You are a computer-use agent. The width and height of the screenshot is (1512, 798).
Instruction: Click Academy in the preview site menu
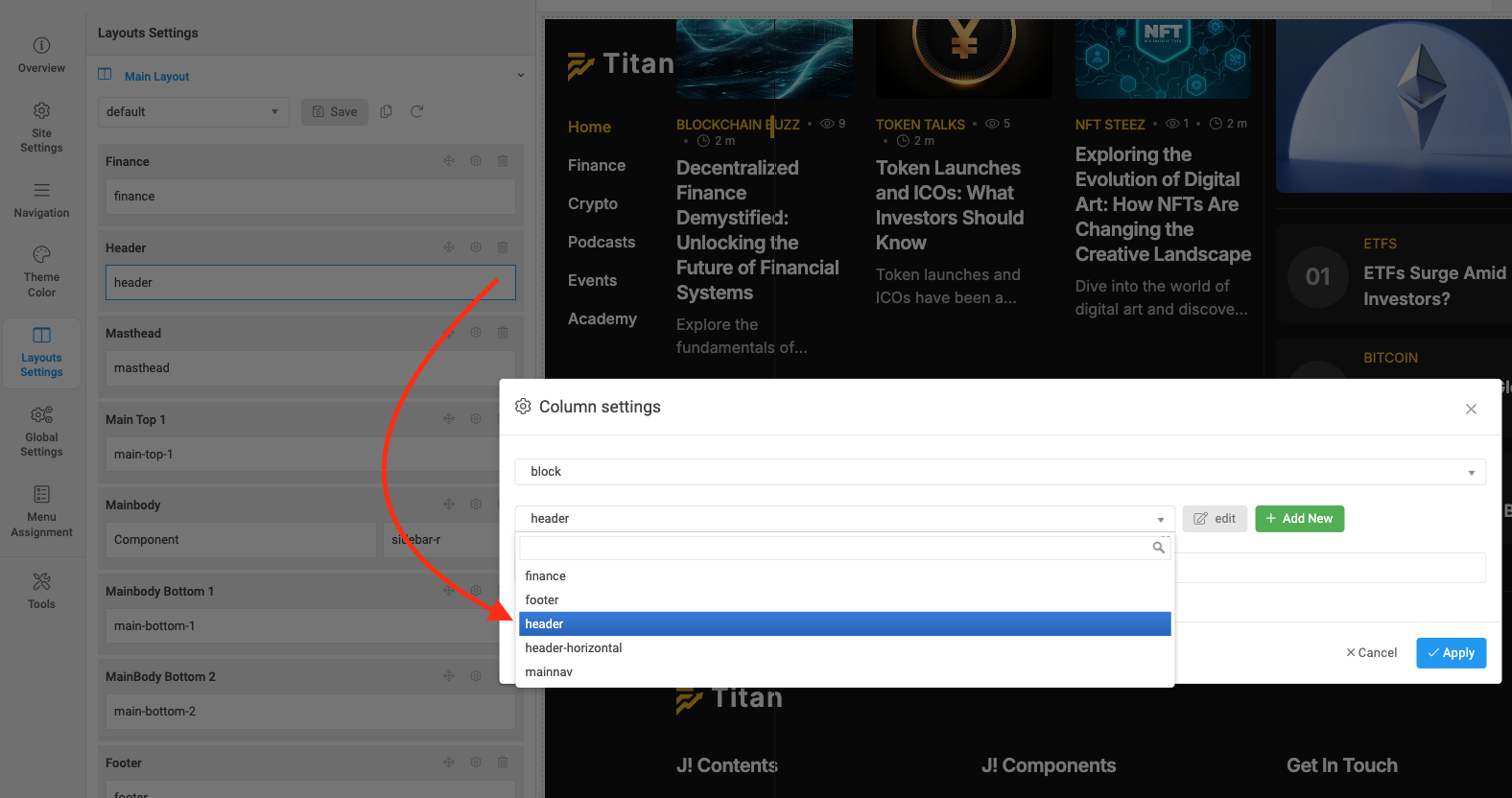coord(602,318)
